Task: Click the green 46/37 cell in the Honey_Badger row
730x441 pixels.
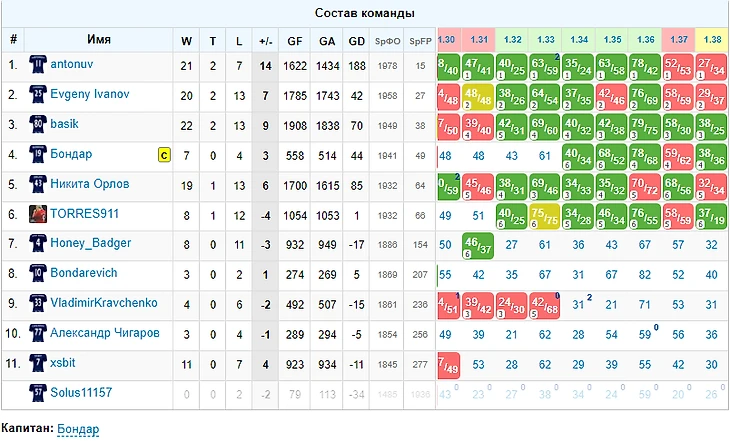Action: pyautogui.click(x=478, y=246)
